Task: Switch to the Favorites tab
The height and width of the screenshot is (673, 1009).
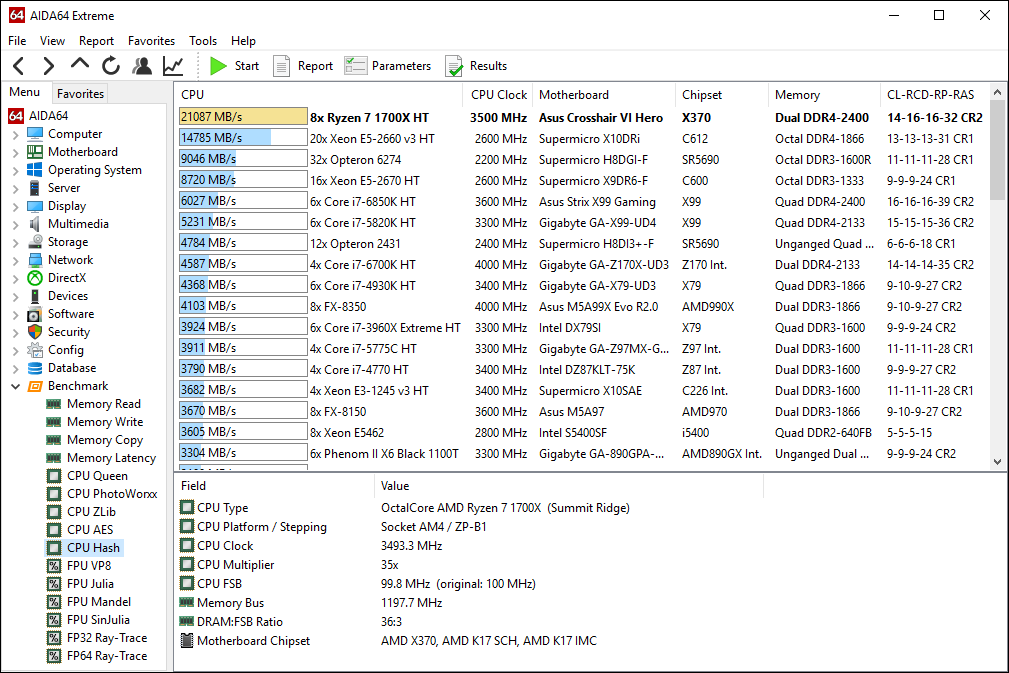Action: coord(80,94)
